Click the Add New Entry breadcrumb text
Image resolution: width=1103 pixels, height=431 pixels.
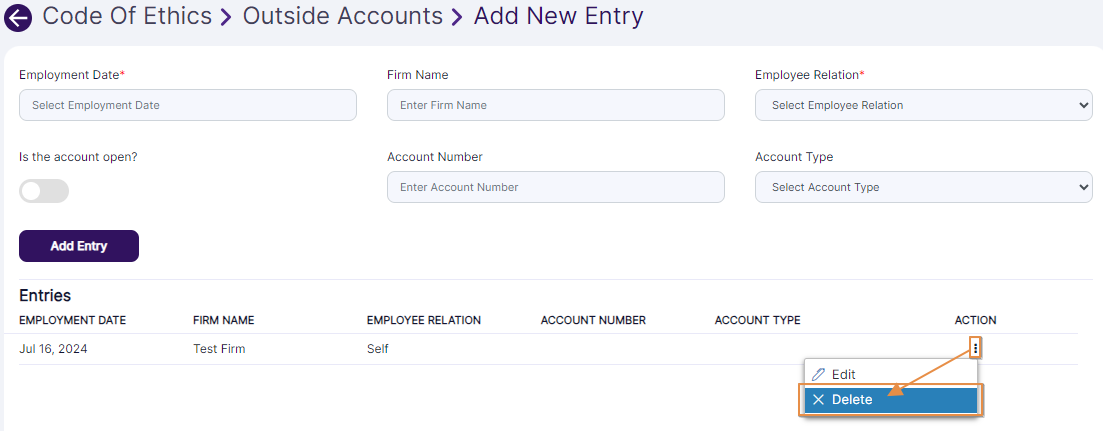click(x=558, y=16)
